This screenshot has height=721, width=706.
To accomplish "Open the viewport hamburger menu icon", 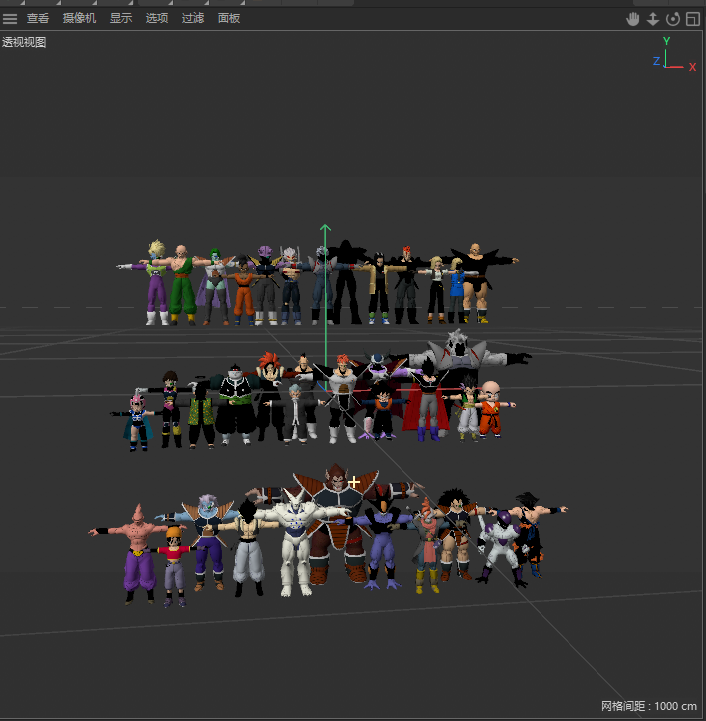I will tap(10, 18).
